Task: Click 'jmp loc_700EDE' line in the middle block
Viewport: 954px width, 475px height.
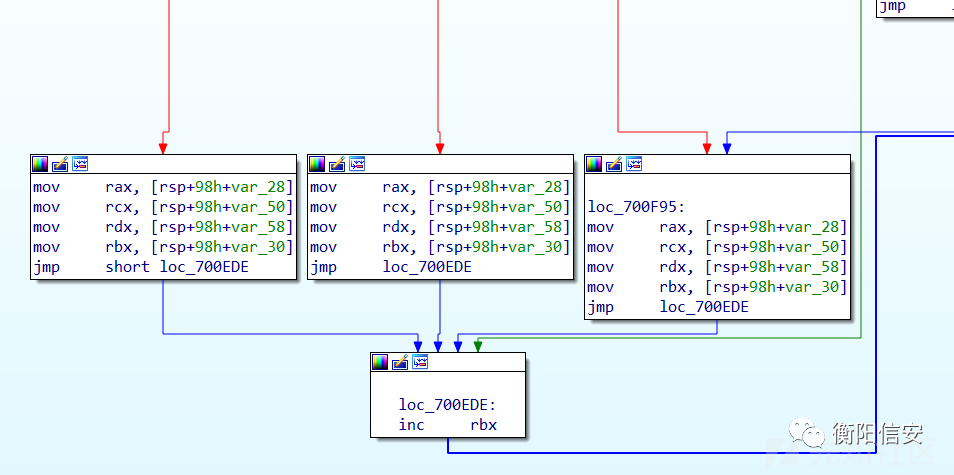Action: tap(391, 267)
